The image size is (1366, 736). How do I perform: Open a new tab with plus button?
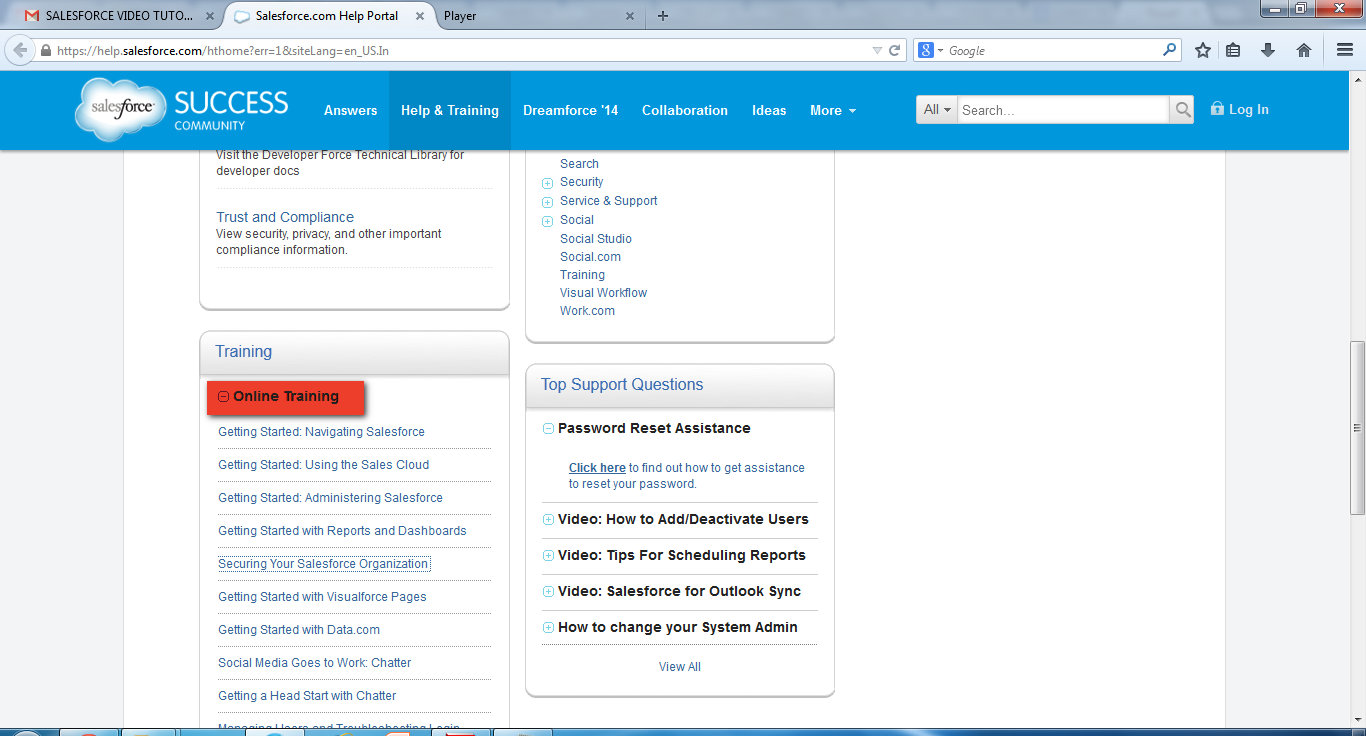[663, 16]
